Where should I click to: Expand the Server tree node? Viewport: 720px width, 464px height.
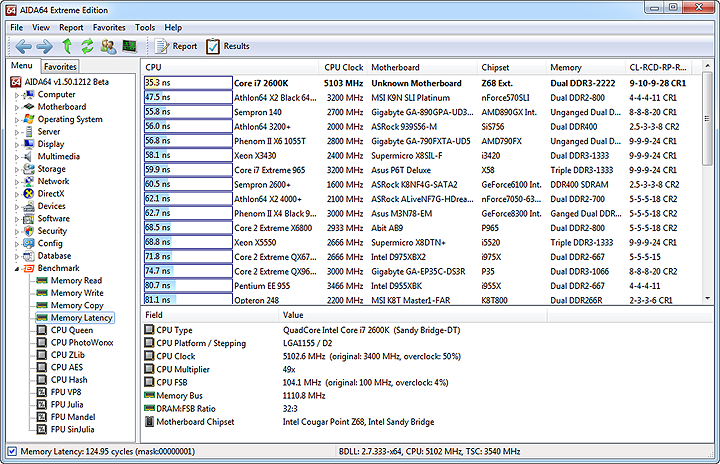coord(17,132)
